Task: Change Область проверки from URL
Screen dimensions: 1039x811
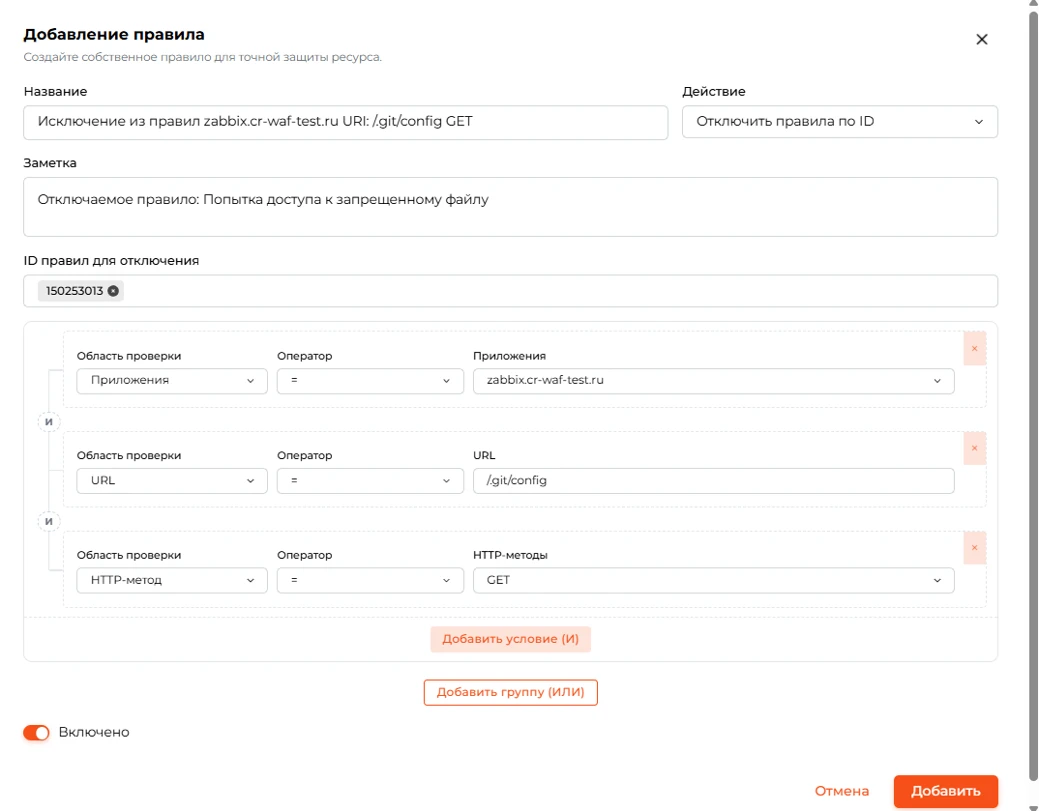Action: [x=172, y=481]
